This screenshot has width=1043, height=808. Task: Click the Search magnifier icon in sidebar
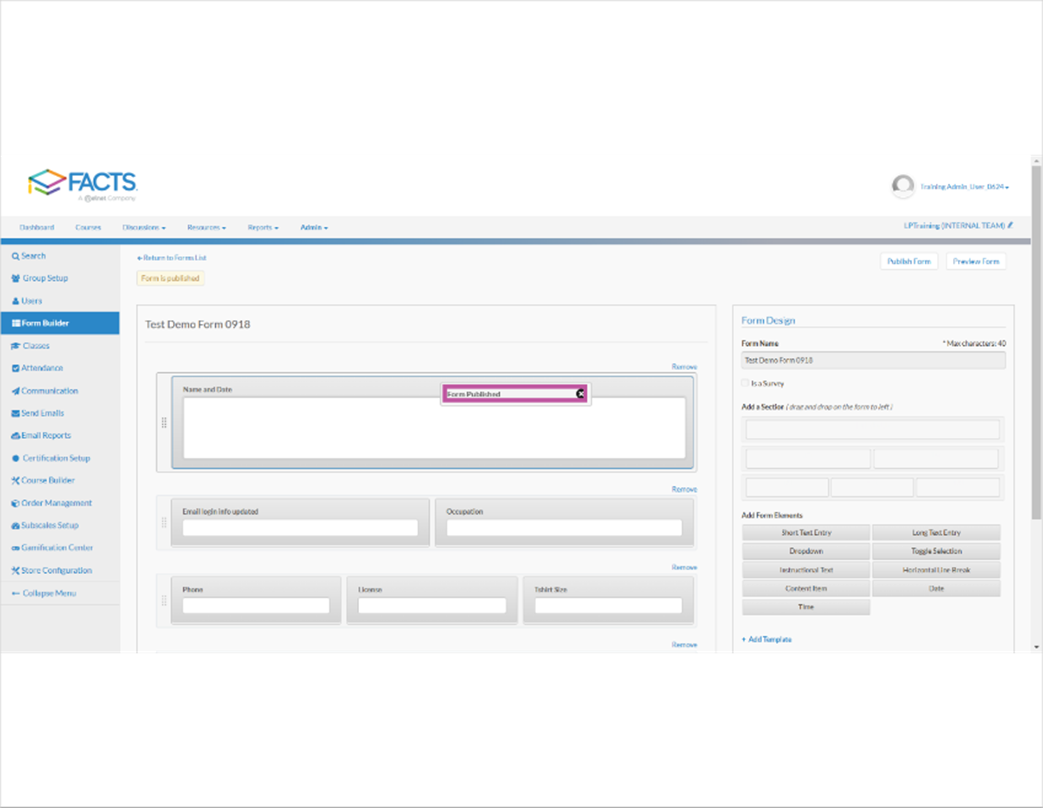click(x=15, y=256)
